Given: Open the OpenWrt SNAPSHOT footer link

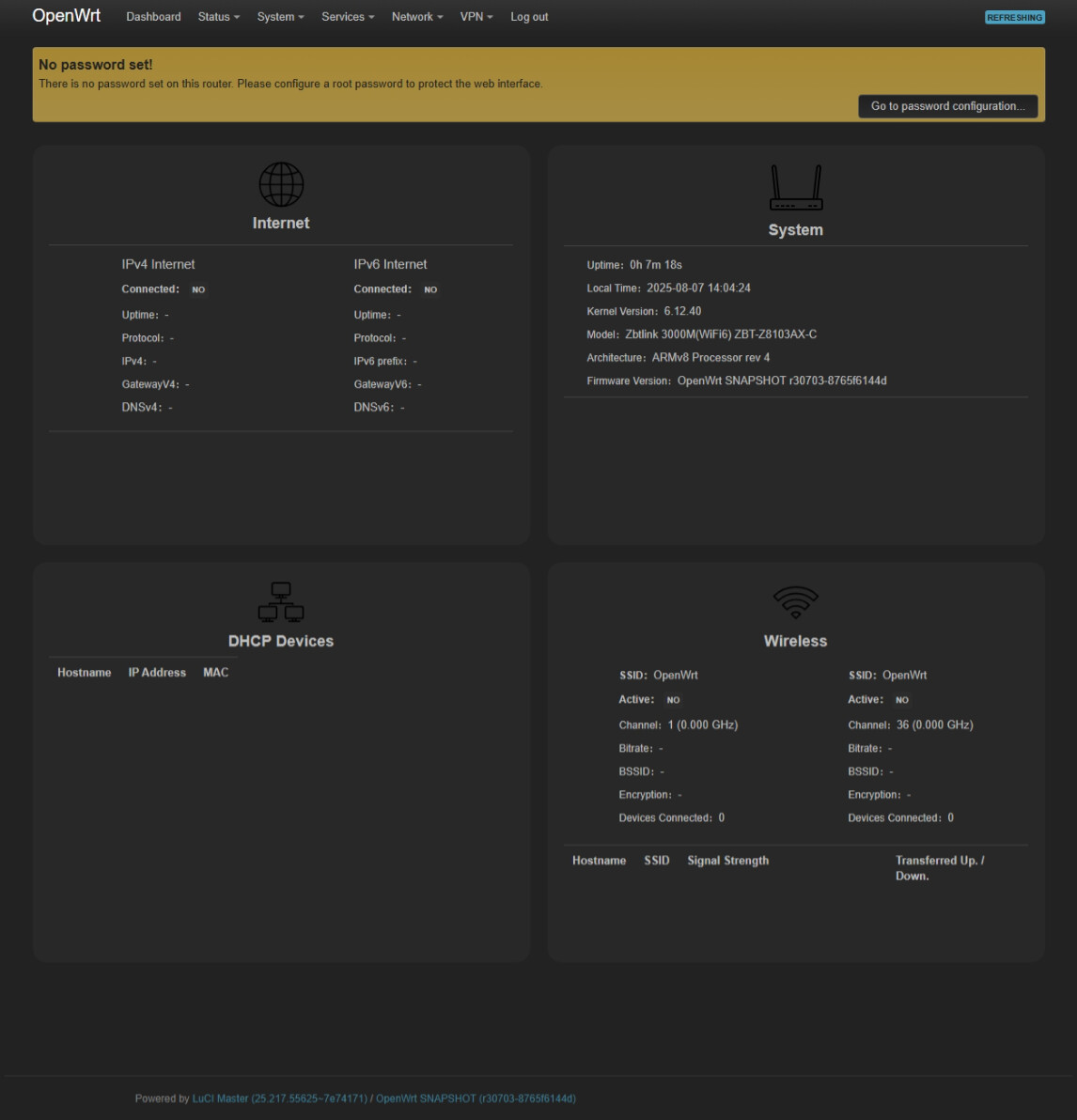Looking at the screenshot, I should (476, 1098).
